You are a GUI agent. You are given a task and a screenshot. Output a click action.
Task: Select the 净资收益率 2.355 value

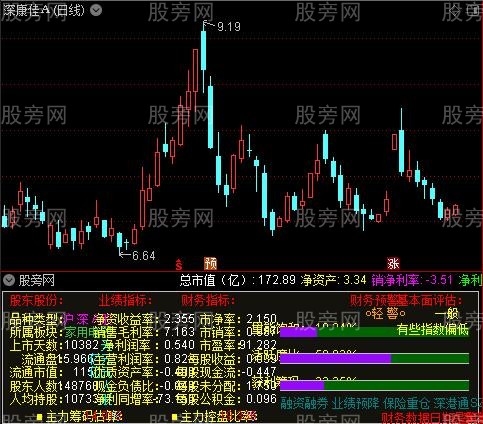(x=180, y=319)
